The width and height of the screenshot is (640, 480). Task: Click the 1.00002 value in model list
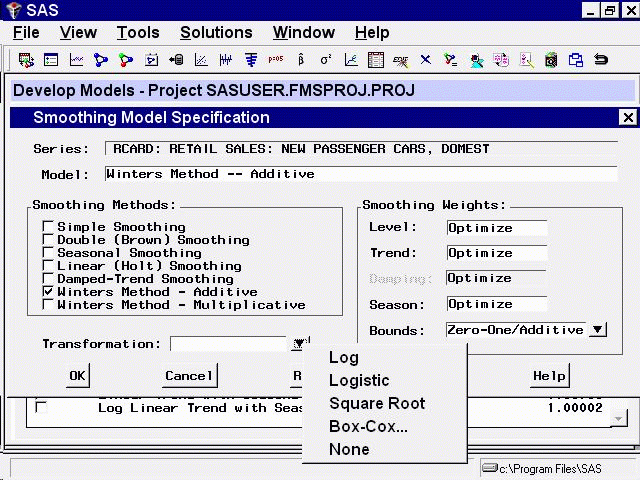(575, 407)
